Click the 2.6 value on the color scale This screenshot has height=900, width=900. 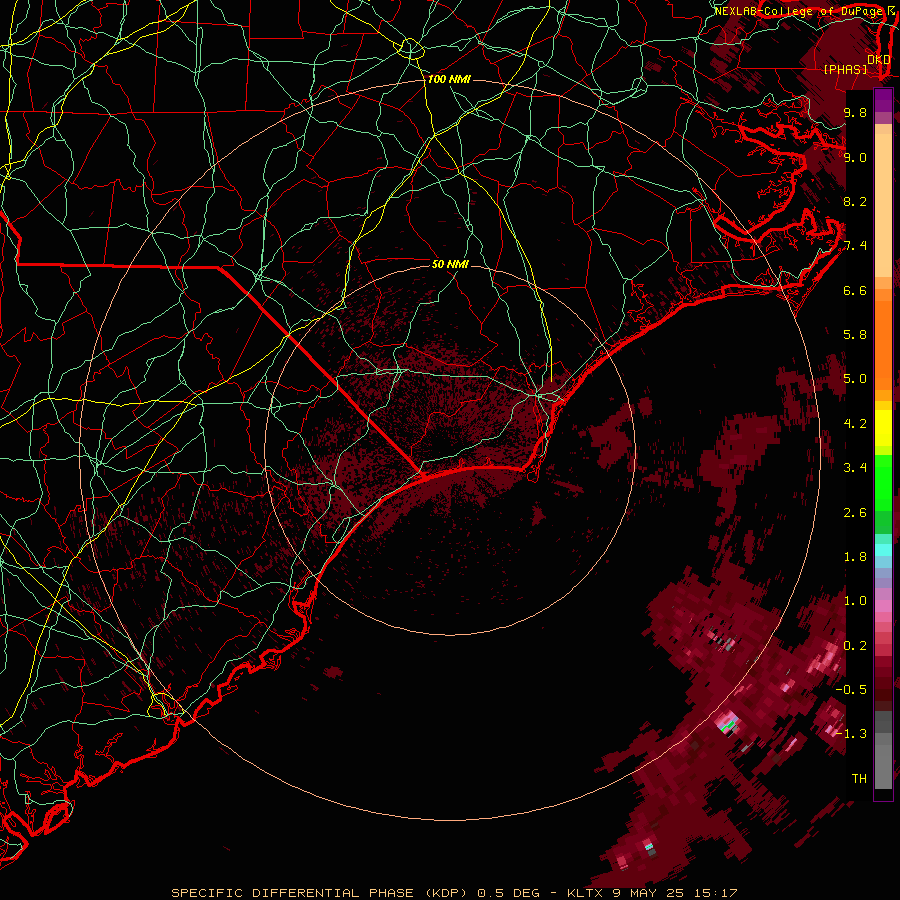tap(855, 513)
